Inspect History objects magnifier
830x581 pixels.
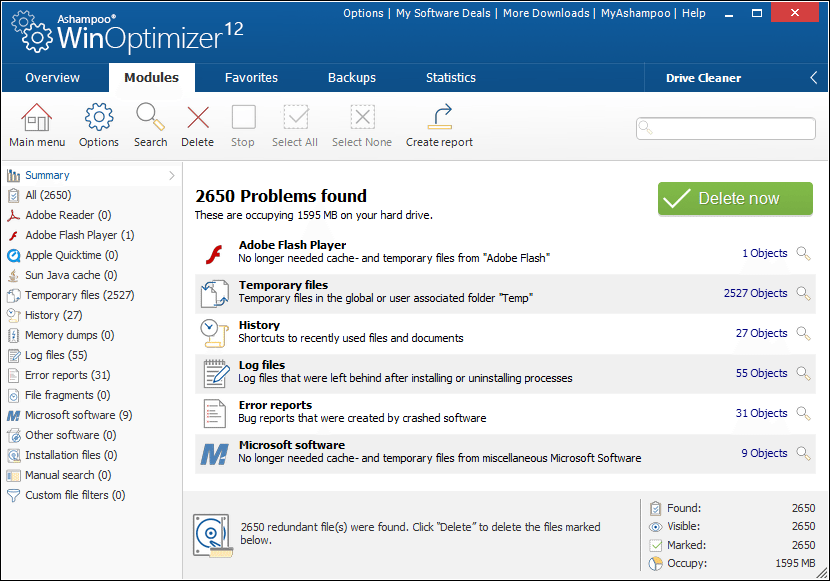(804, 333)
